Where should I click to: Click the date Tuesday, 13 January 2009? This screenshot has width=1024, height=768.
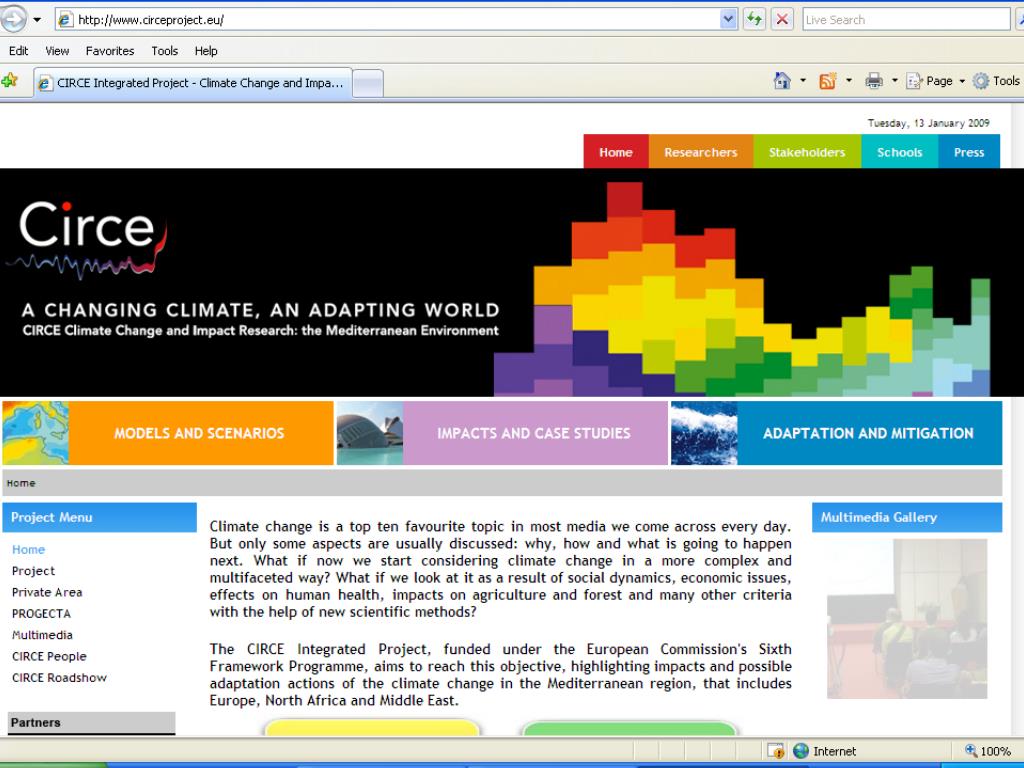928,123
